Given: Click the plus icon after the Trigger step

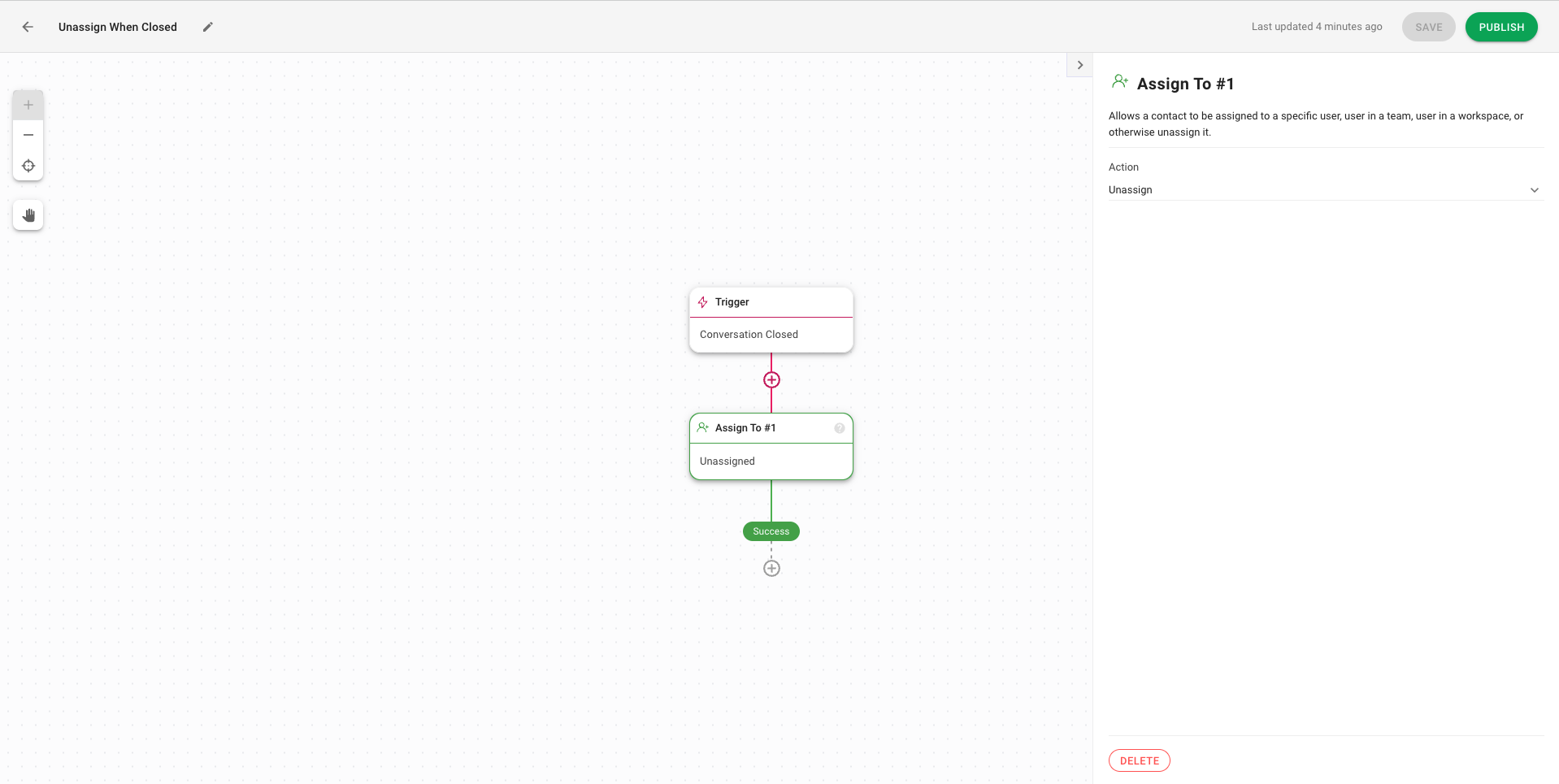Looking at the screenshot, I should pos(771,379).
